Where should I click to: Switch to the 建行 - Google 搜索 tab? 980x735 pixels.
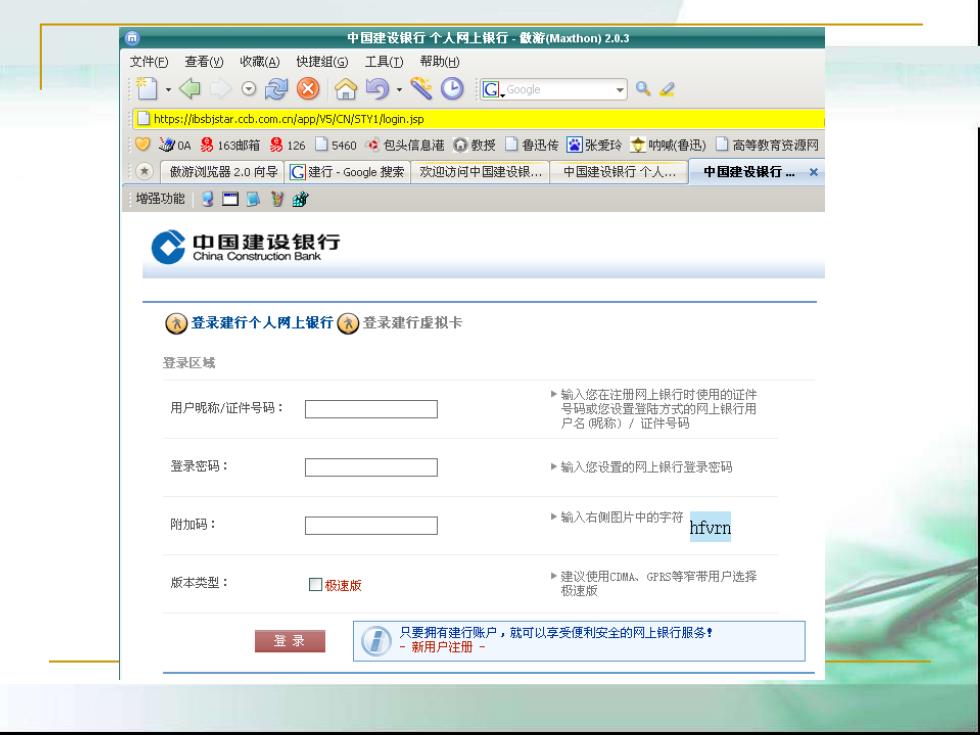click(348, 172)
